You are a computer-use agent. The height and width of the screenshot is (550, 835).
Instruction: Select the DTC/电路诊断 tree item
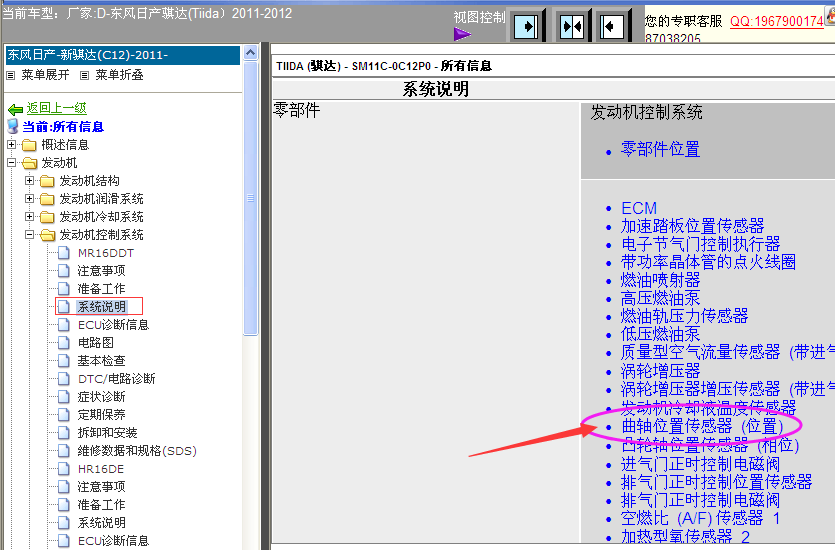tap(117, 379)
